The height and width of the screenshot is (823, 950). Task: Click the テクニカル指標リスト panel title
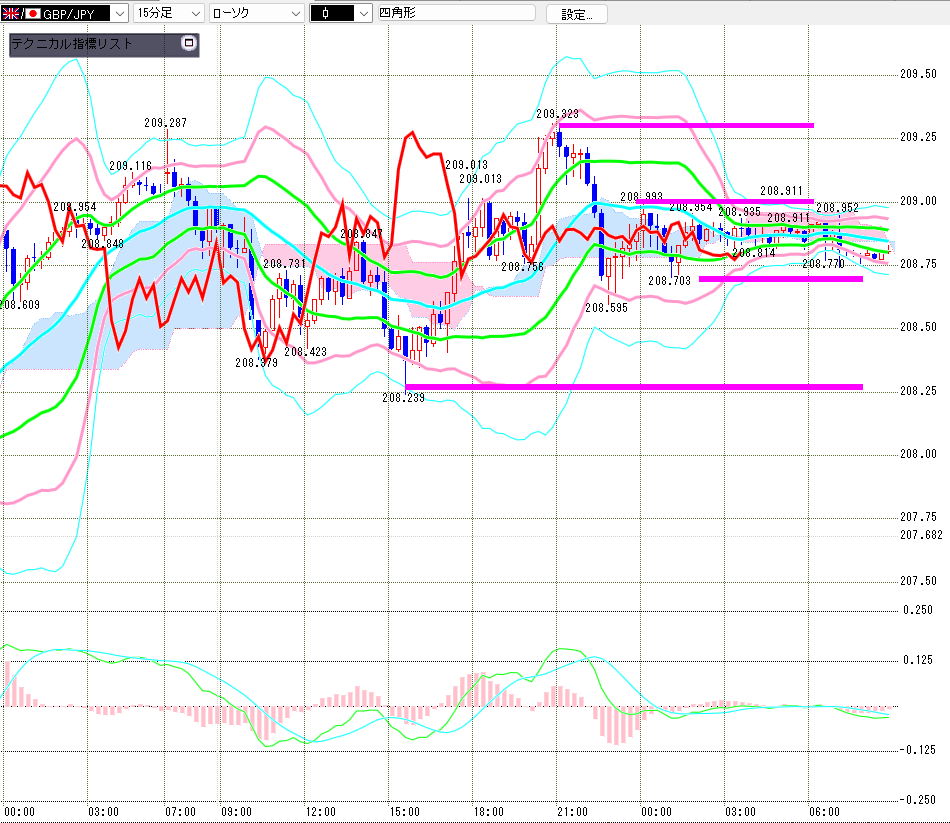(71, 44)
